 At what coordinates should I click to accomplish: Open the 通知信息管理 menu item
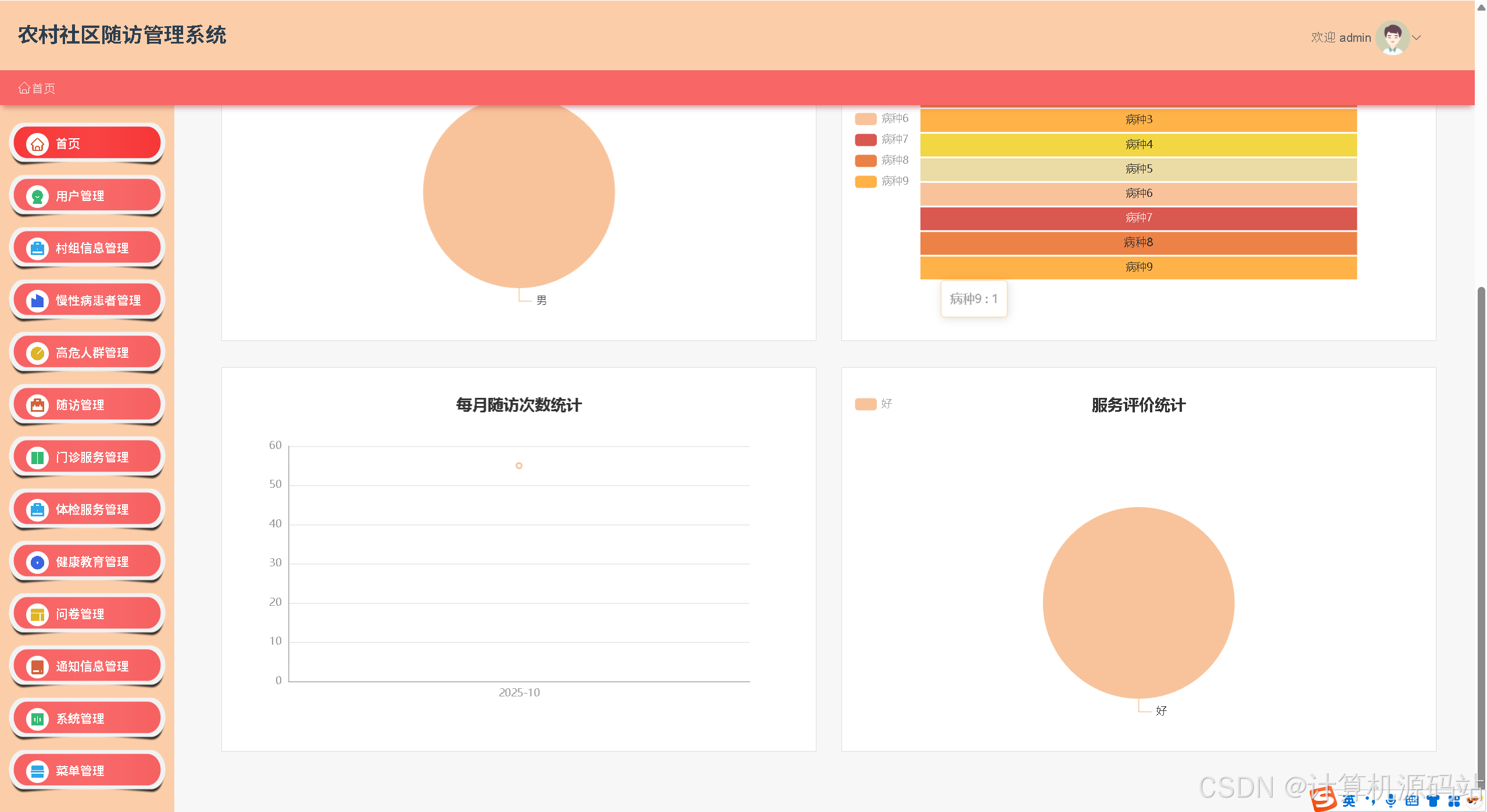(x=87, y=666)
